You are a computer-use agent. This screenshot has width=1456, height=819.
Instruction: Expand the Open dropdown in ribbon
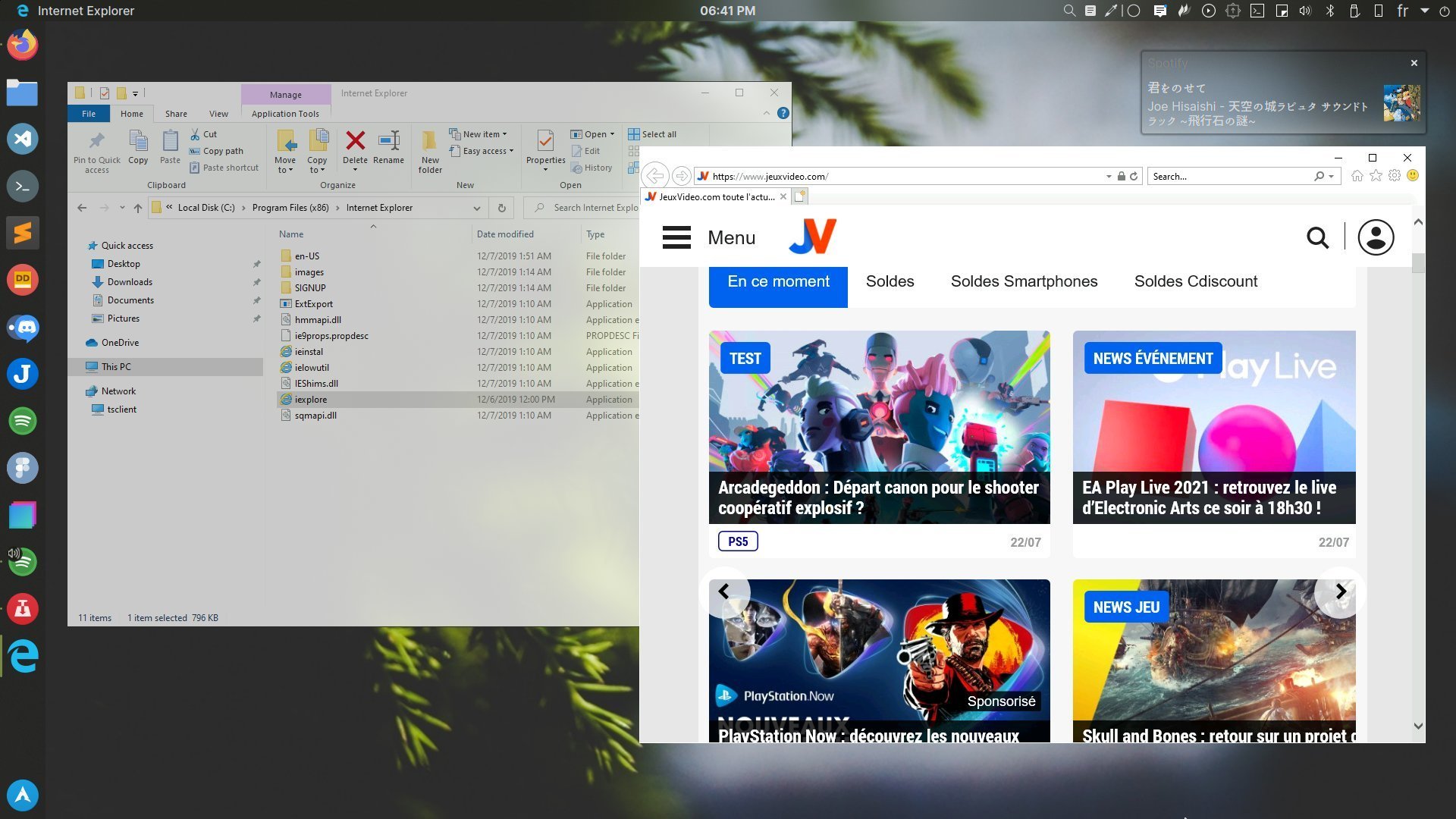tap(593, 134)
